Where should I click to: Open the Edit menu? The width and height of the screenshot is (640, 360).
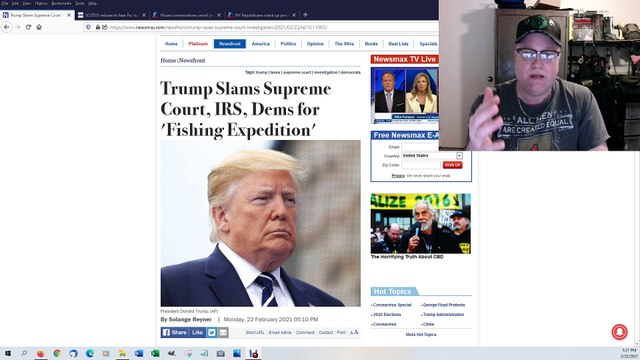pyautogui.click(x=15, y=3)
